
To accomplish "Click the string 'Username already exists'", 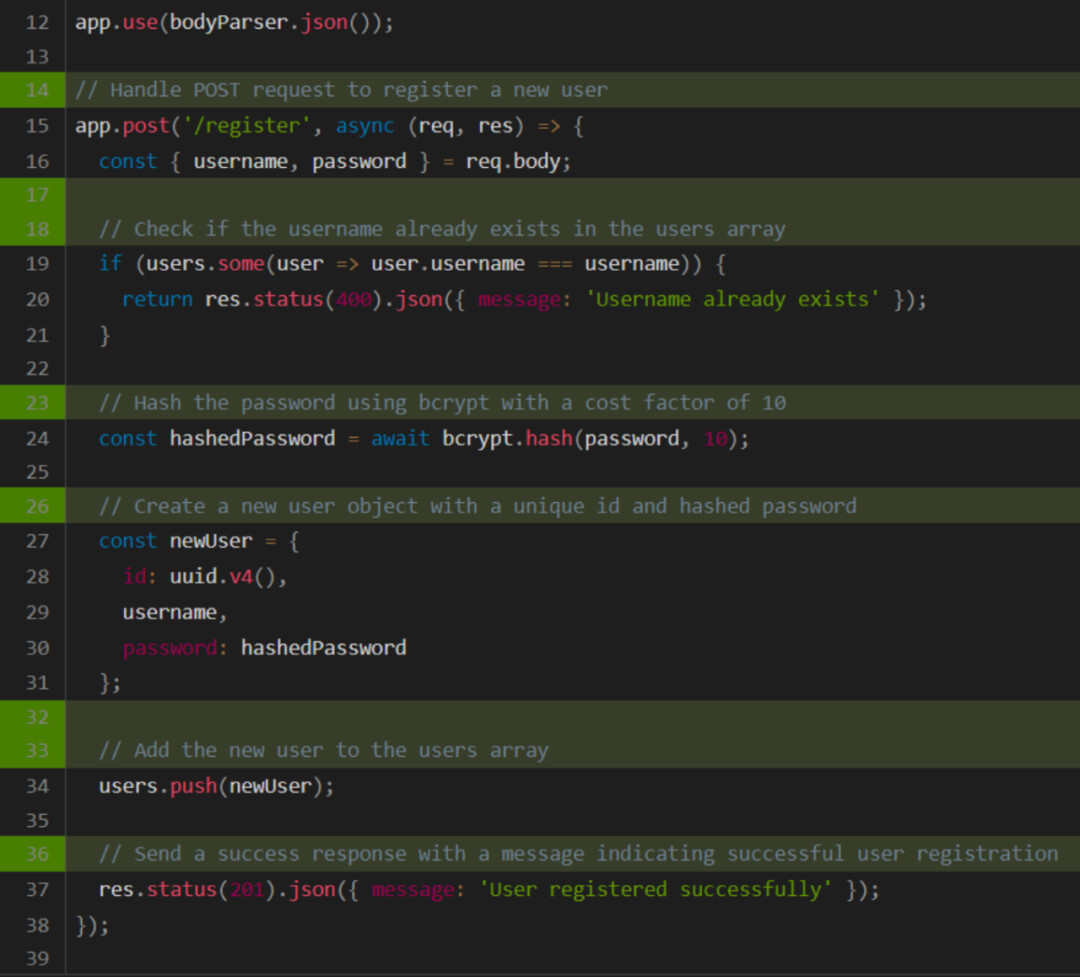I will [x=732, y=300].
